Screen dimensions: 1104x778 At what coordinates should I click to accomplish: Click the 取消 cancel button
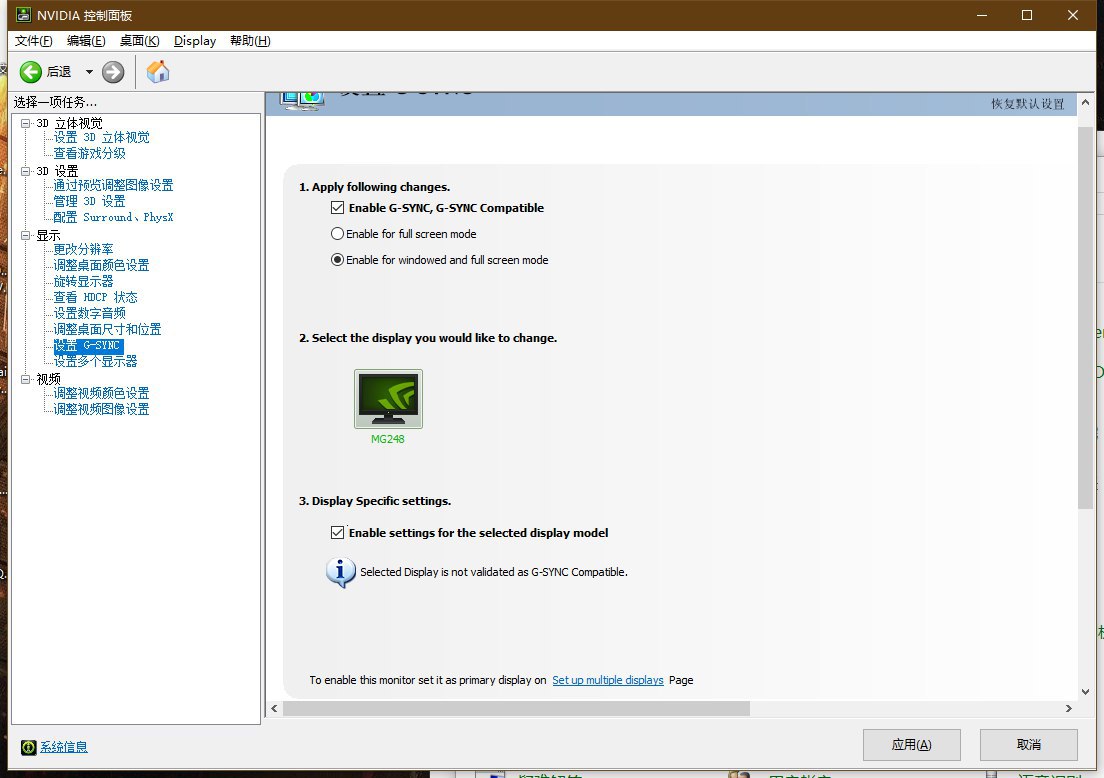click(1029, 745)
